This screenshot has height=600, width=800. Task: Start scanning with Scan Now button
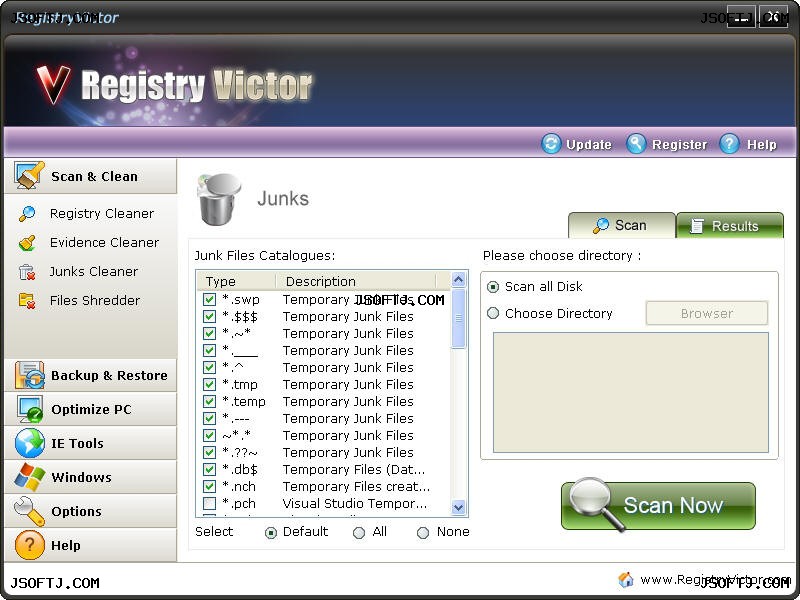(658, 506)
